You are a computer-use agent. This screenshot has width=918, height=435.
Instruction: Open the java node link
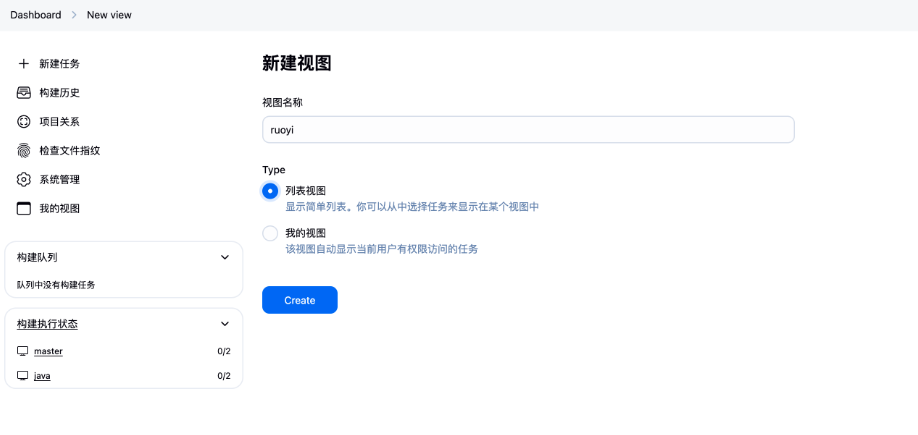42,376
